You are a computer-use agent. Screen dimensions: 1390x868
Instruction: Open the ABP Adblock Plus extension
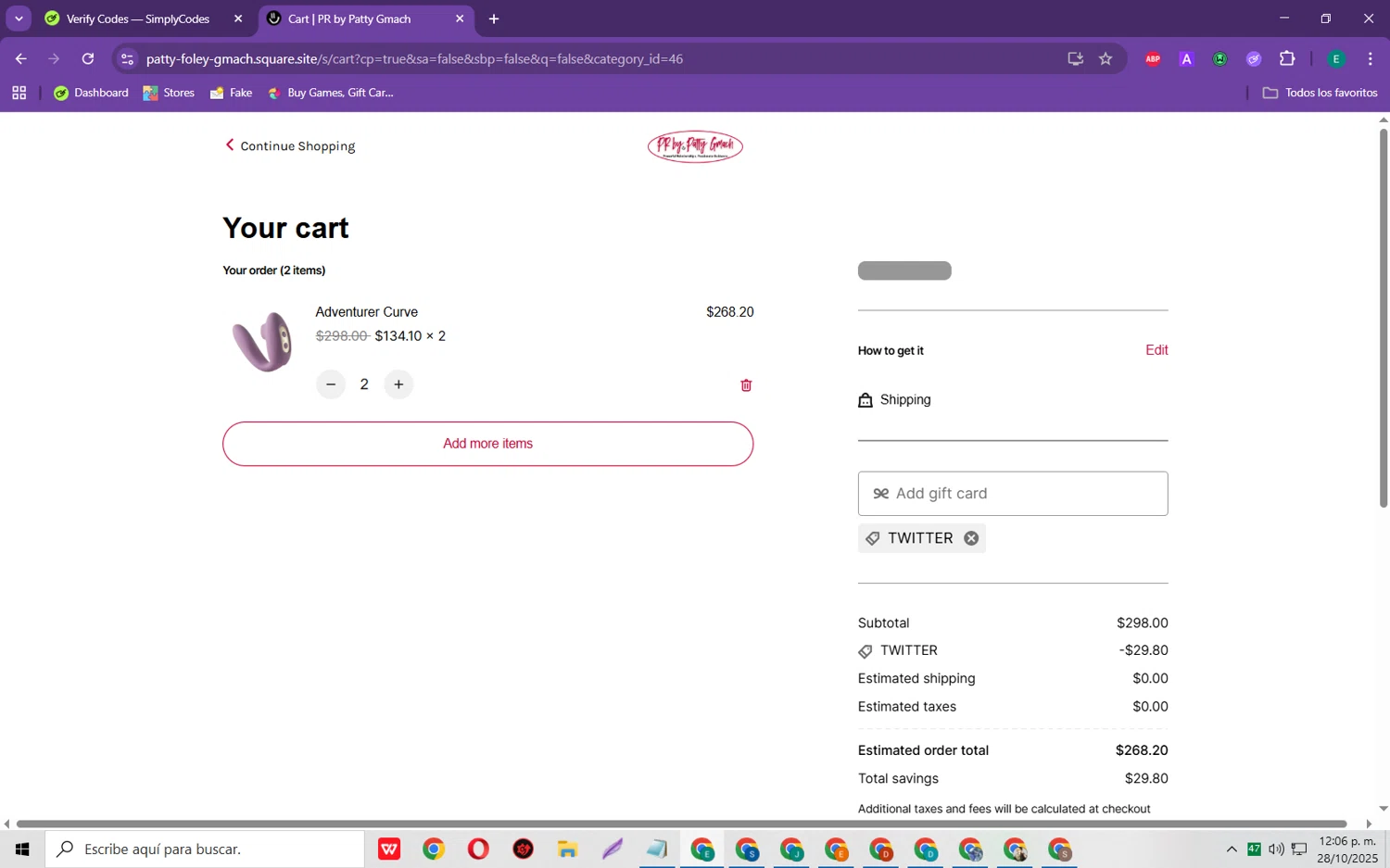(x=1153, y=58)
